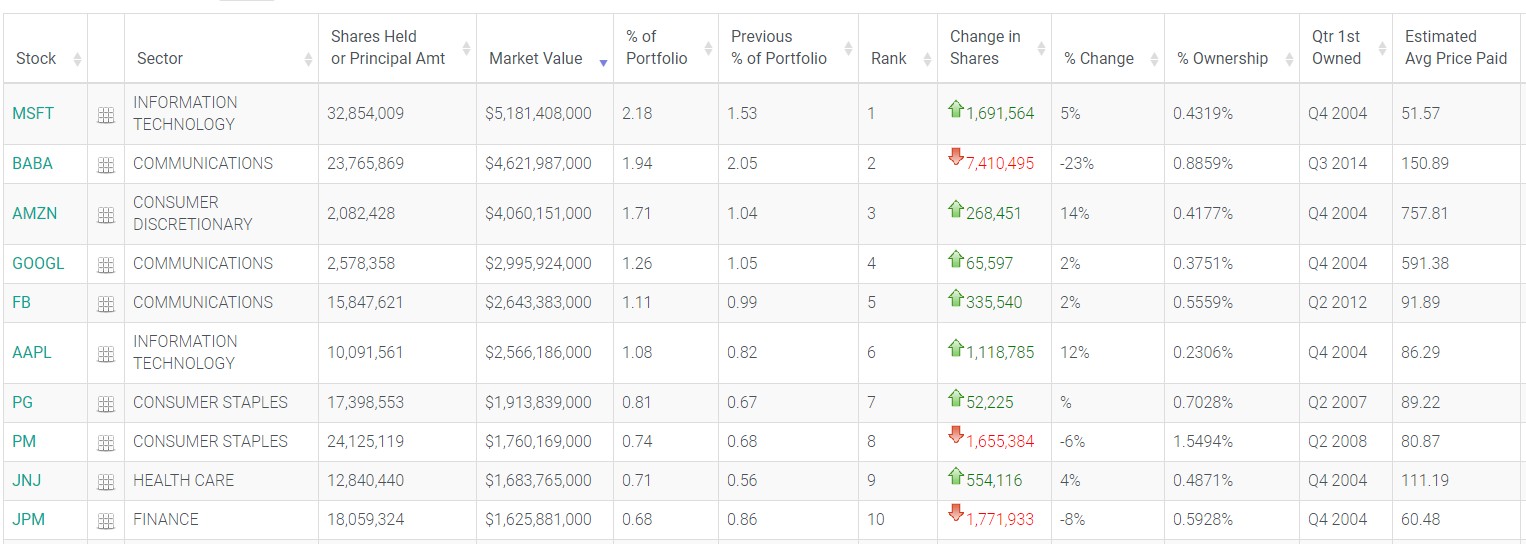Click the Estimated Avg Price Paid header
Screen dimensions: 1526x544
point(1455,48)
